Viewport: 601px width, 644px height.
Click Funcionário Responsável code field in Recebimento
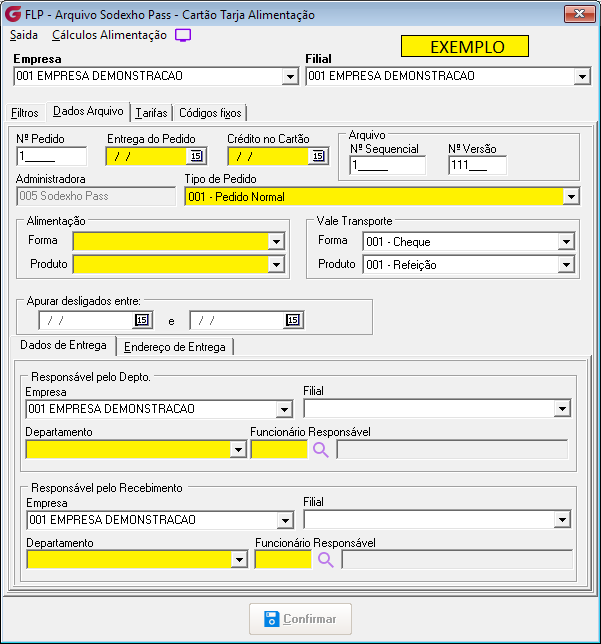(x=283, y=560)
